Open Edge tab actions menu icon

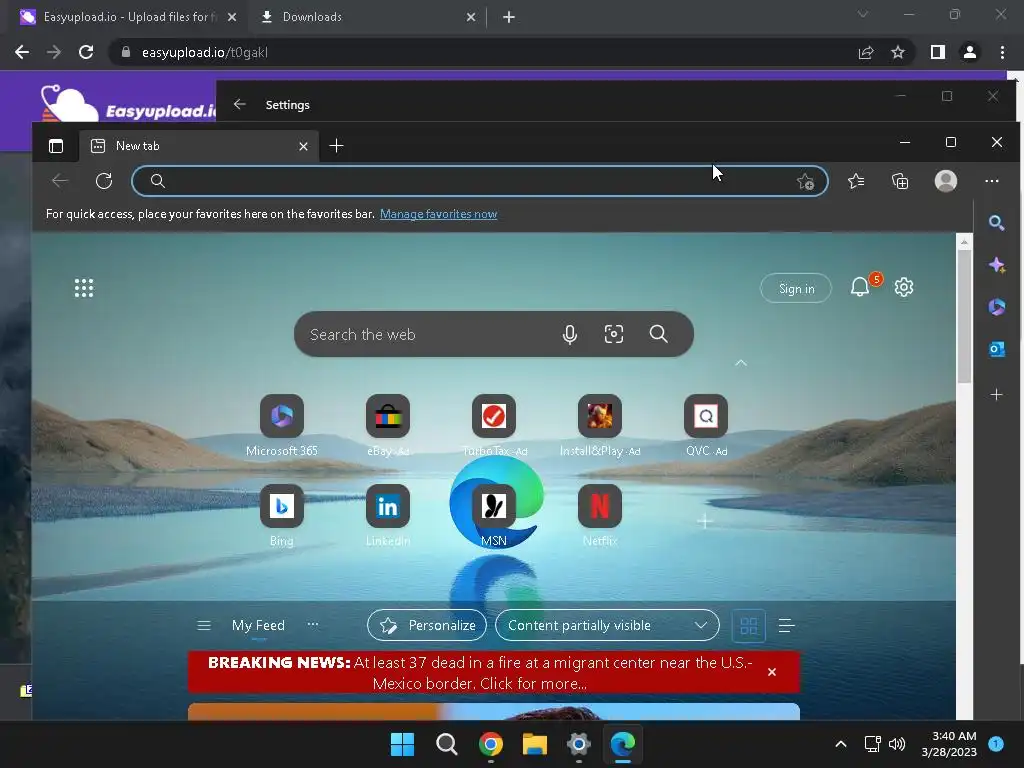pyautogui.click(x=56, y=146)
